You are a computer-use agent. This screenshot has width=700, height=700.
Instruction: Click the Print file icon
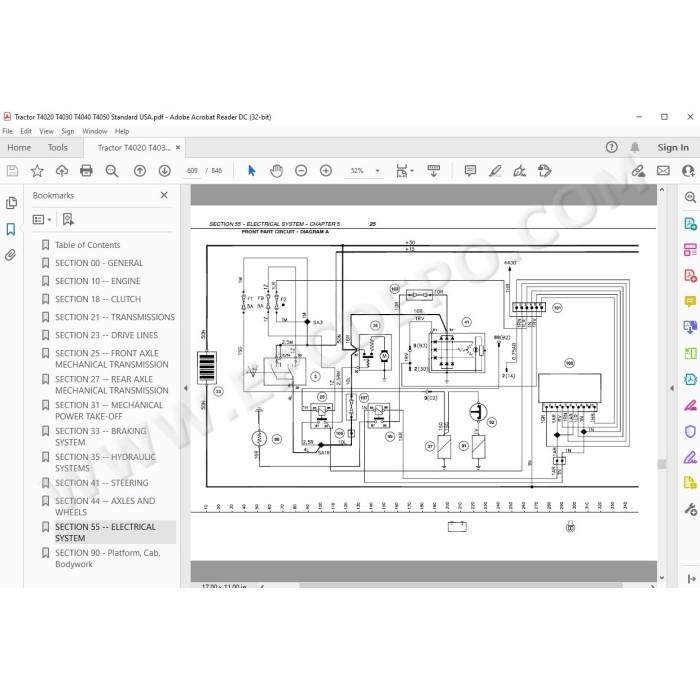(86, 171)
